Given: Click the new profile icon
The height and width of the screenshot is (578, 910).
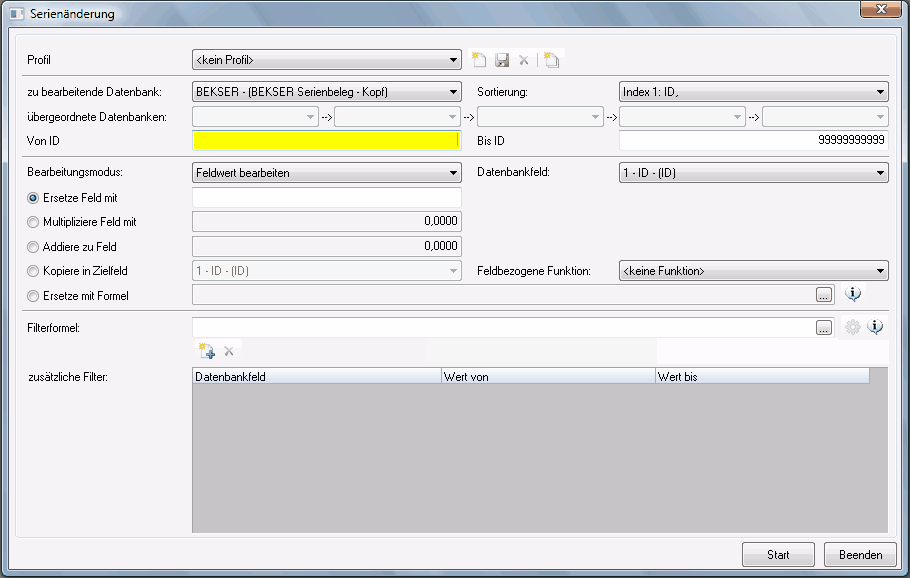Looking at the screenshot, I should (x=480, y=60).
